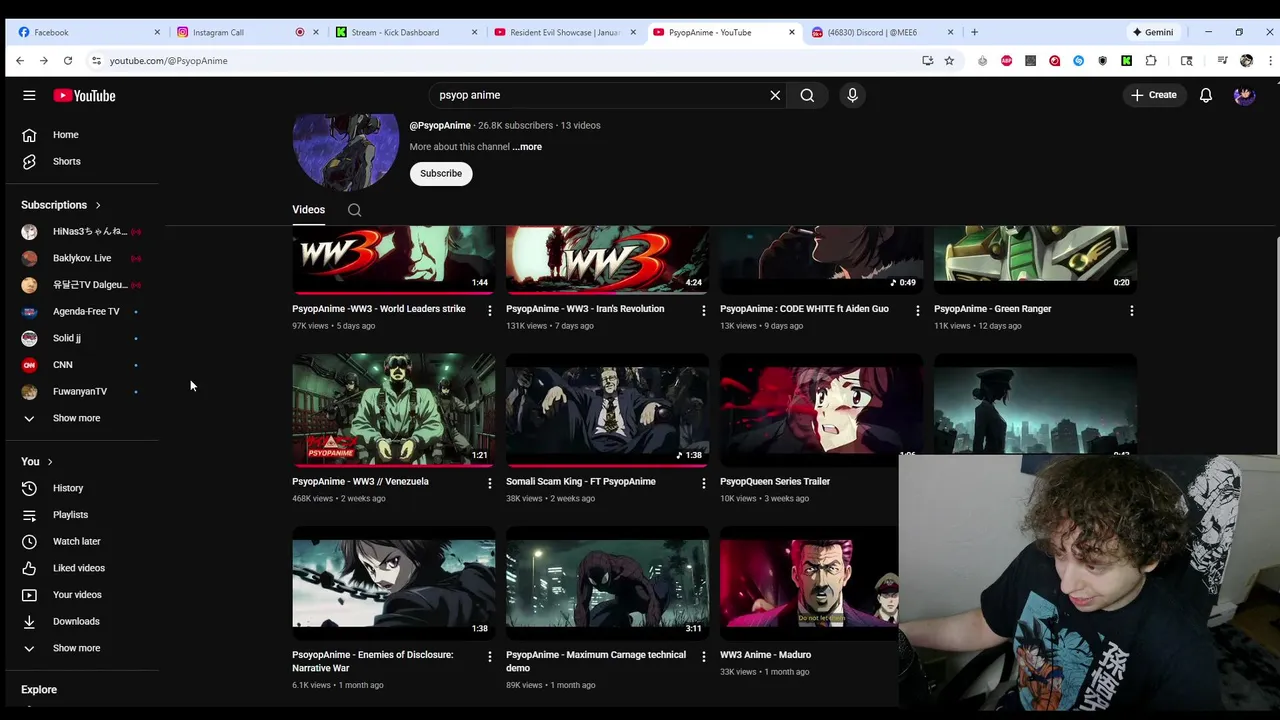Image resolution: width=1280 pixels, height=720 pixels.
Task: Open the YouTube account avatar menu
Action: pos(1244,95)
